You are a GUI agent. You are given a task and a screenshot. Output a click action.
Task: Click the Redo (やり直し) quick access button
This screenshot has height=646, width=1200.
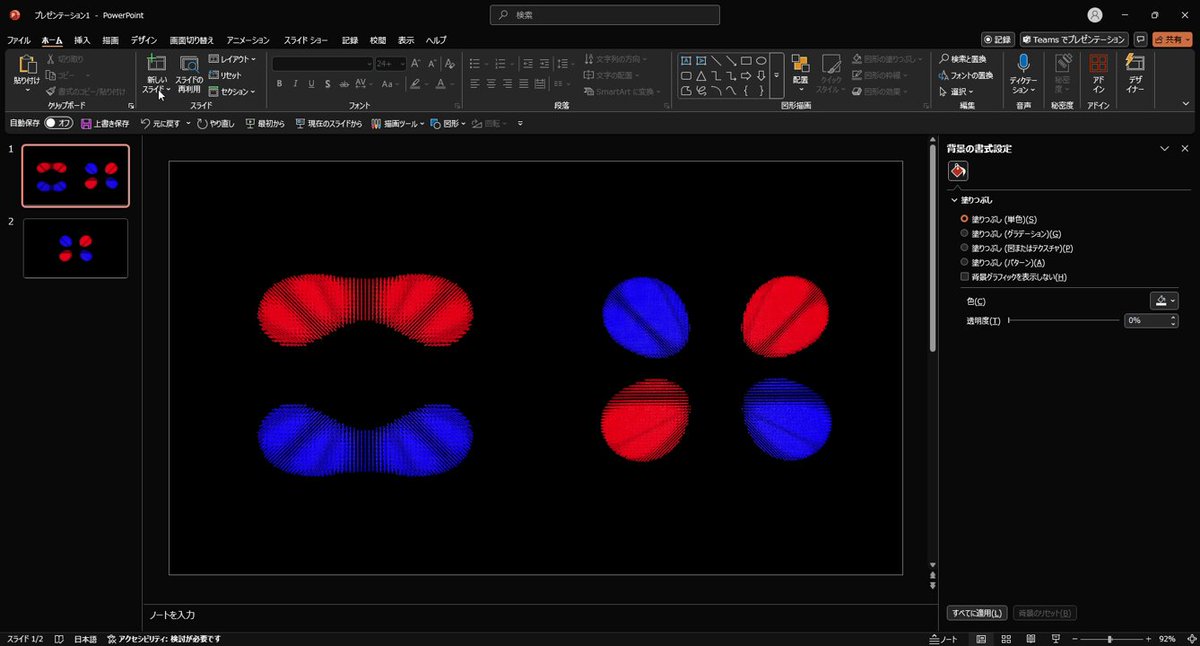[x=215, y=124]
